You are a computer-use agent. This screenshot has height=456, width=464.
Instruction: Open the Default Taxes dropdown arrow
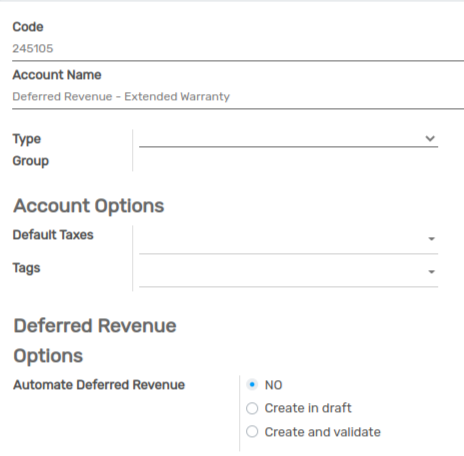pos(431,239)
